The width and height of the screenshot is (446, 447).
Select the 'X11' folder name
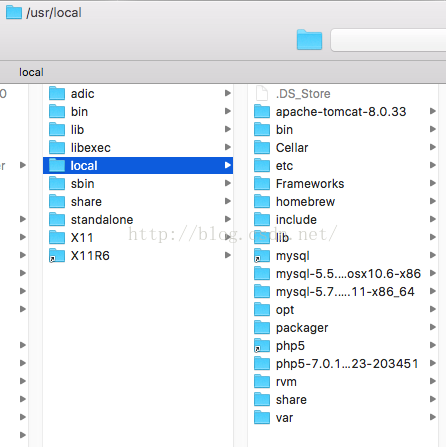tap(82, 238)
